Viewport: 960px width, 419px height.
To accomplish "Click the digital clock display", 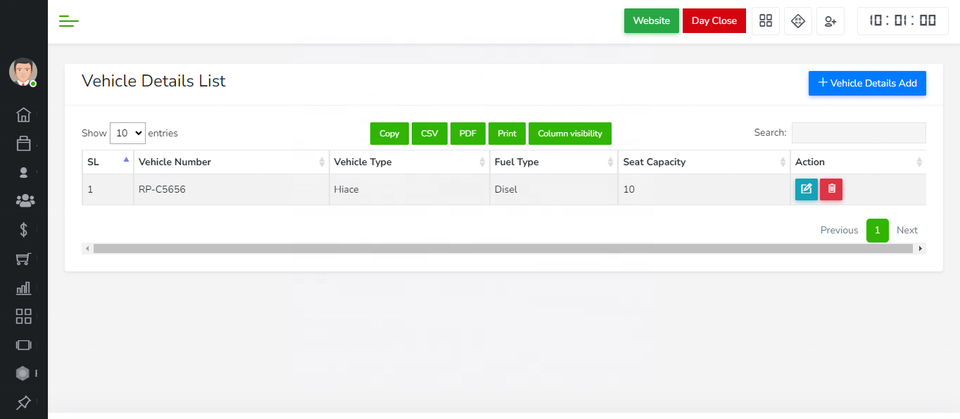I will (x=902, y=21).
